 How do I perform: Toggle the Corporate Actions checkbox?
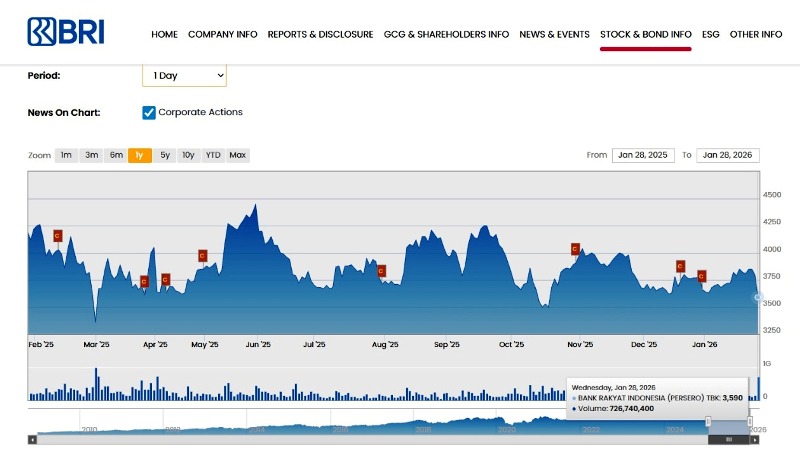[149, 113]
